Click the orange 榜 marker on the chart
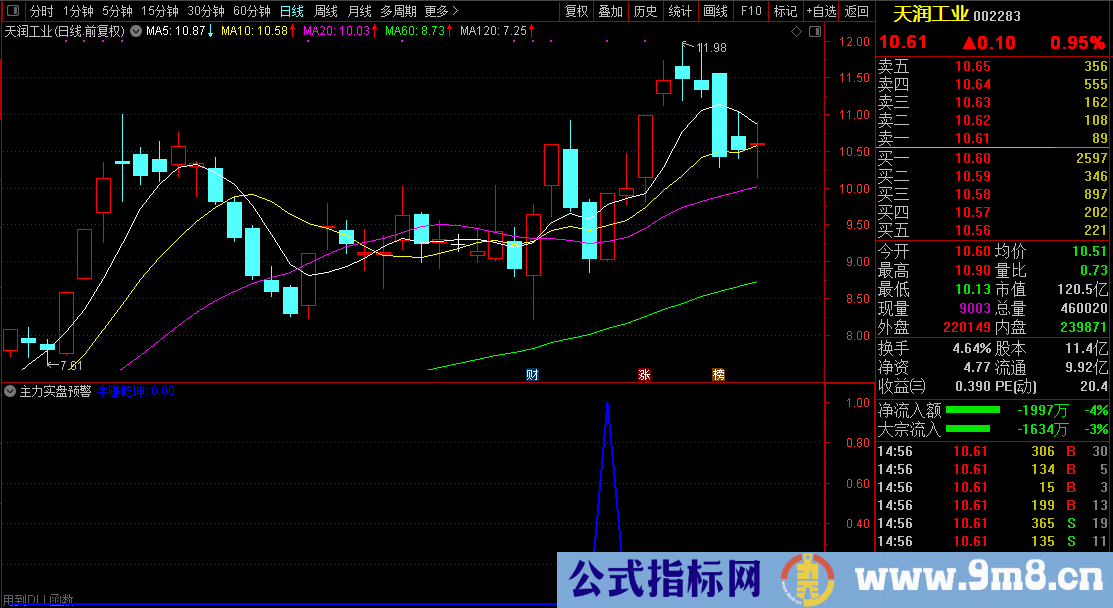 point(719,375)
